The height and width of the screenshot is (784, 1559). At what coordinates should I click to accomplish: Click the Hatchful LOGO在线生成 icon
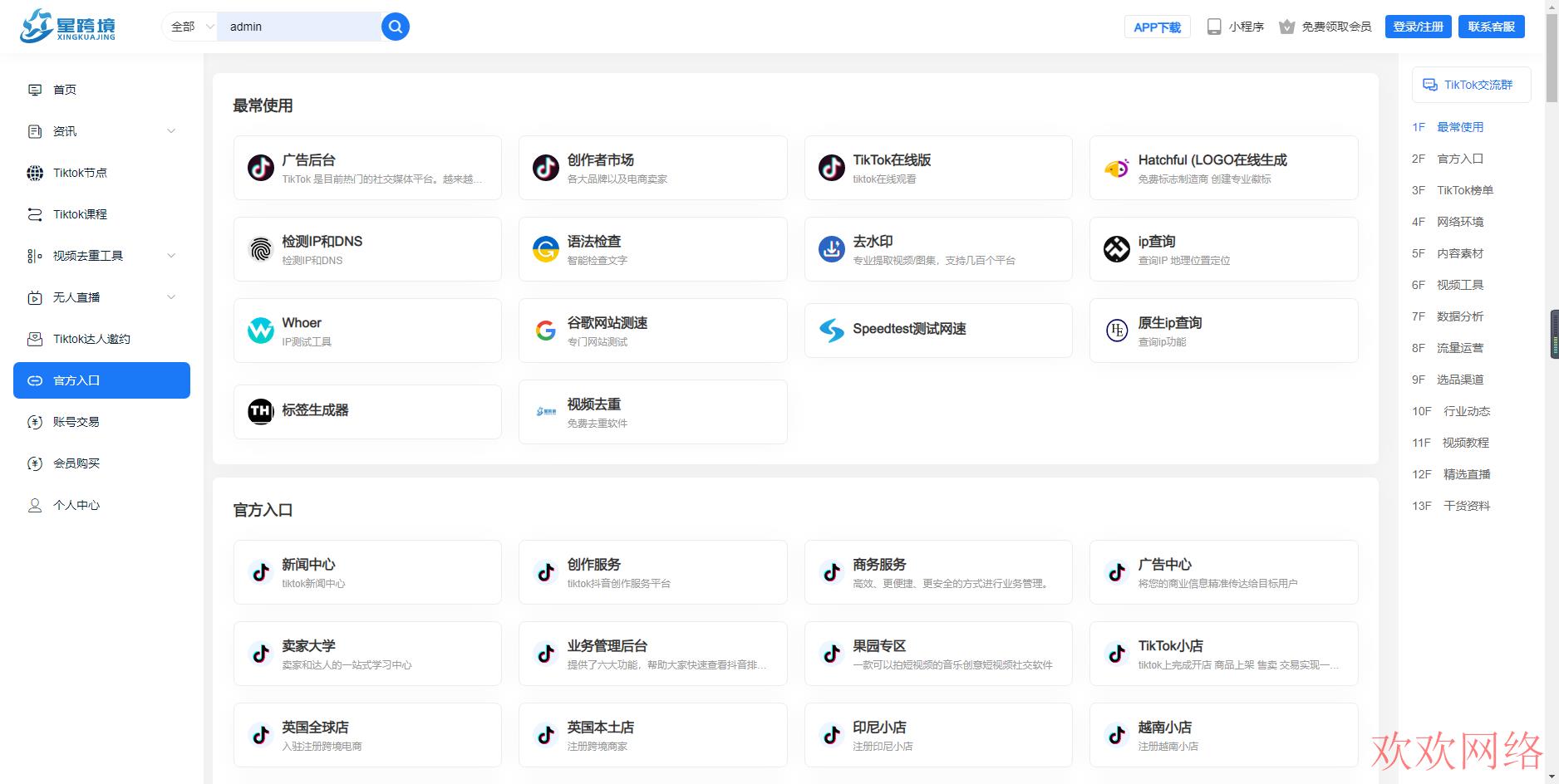pos(1117,168)
